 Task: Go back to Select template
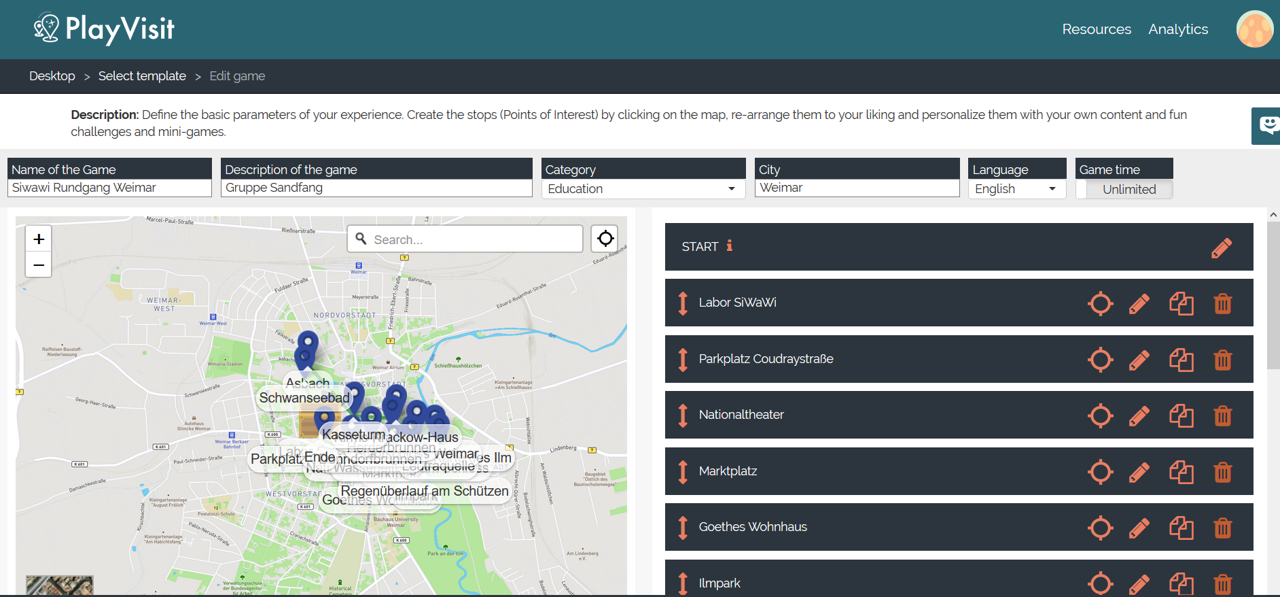142,76
